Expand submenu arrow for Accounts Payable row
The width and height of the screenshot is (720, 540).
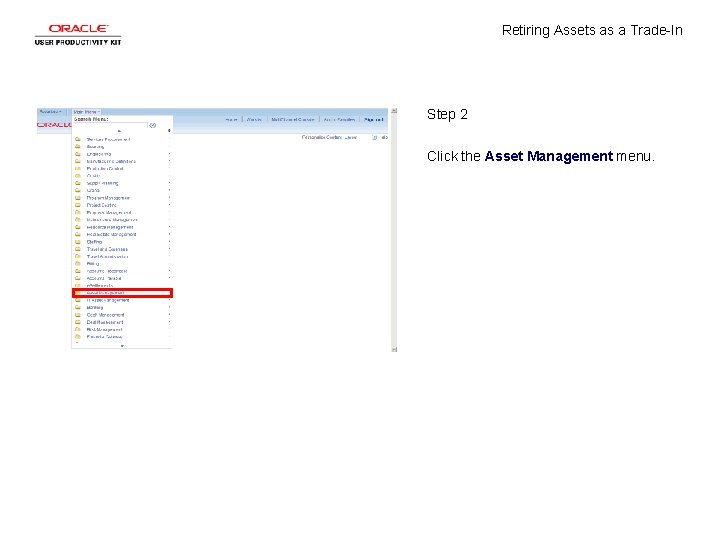(x=169, y=278)
